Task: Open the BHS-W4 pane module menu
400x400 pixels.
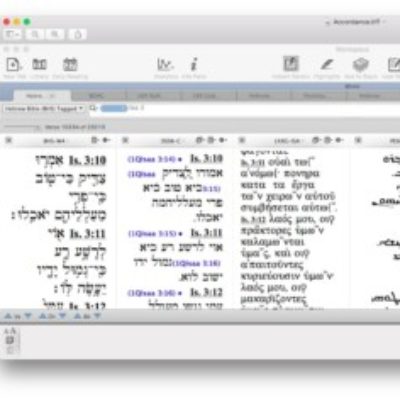Action: click(54, 141)
